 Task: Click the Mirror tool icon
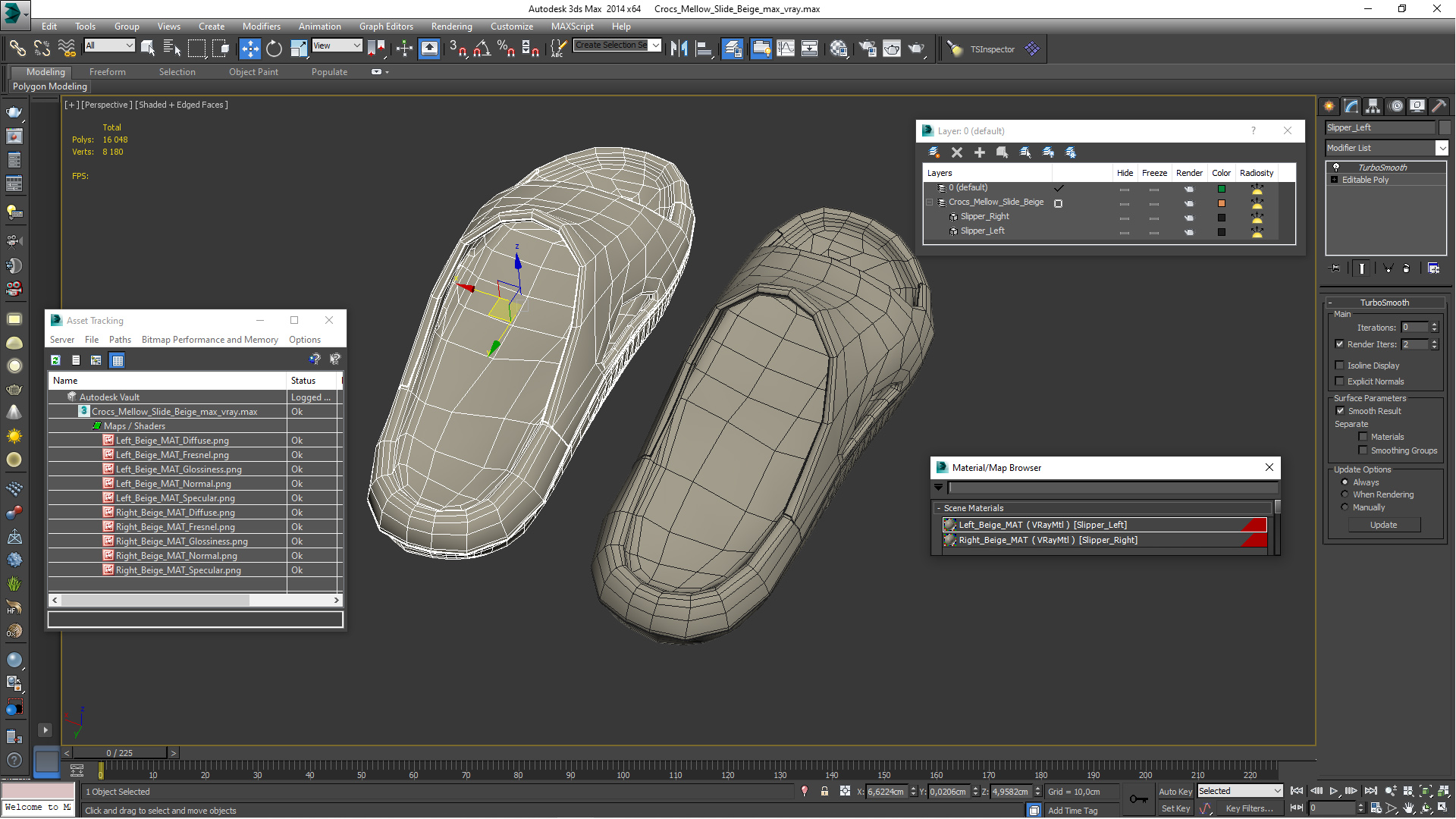[679, 49]
